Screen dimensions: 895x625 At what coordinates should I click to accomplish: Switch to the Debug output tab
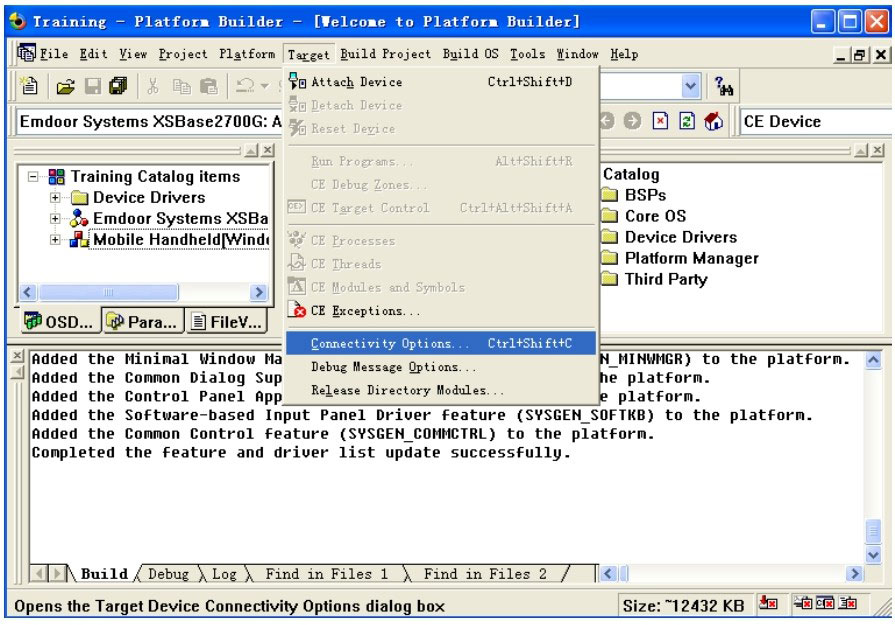point(169,574)
